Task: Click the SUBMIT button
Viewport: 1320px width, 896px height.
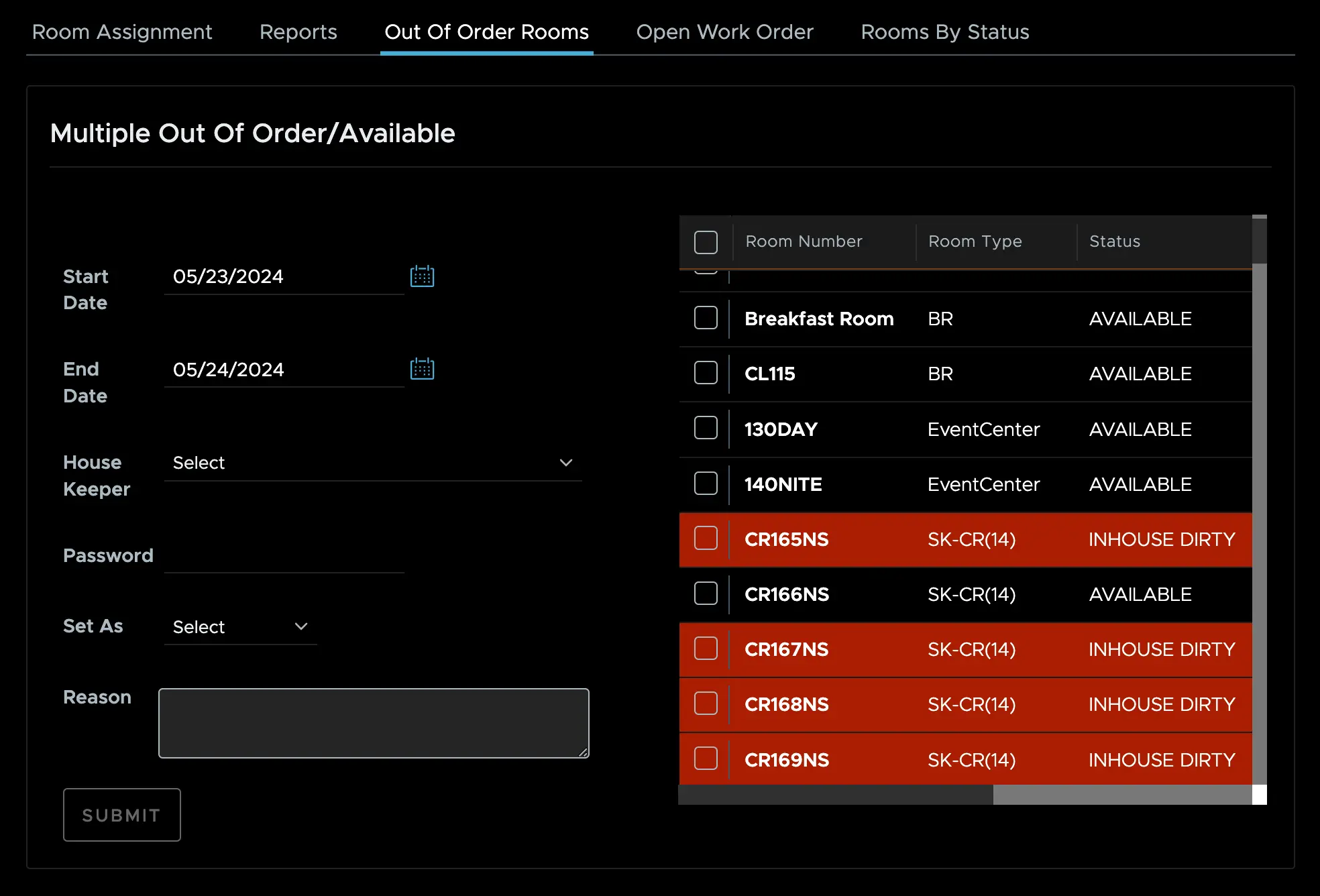Action: [121, 815]
